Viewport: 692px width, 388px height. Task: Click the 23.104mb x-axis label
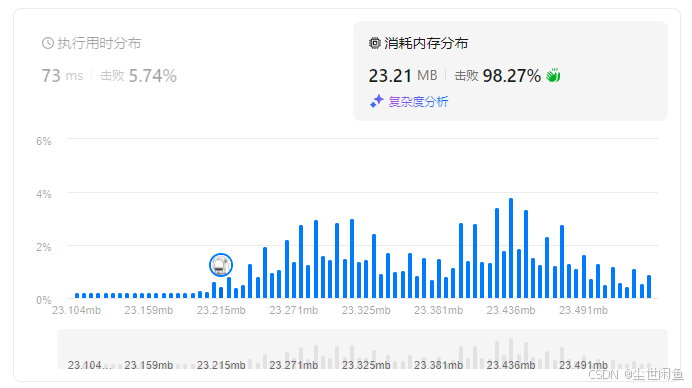(76, 310)
